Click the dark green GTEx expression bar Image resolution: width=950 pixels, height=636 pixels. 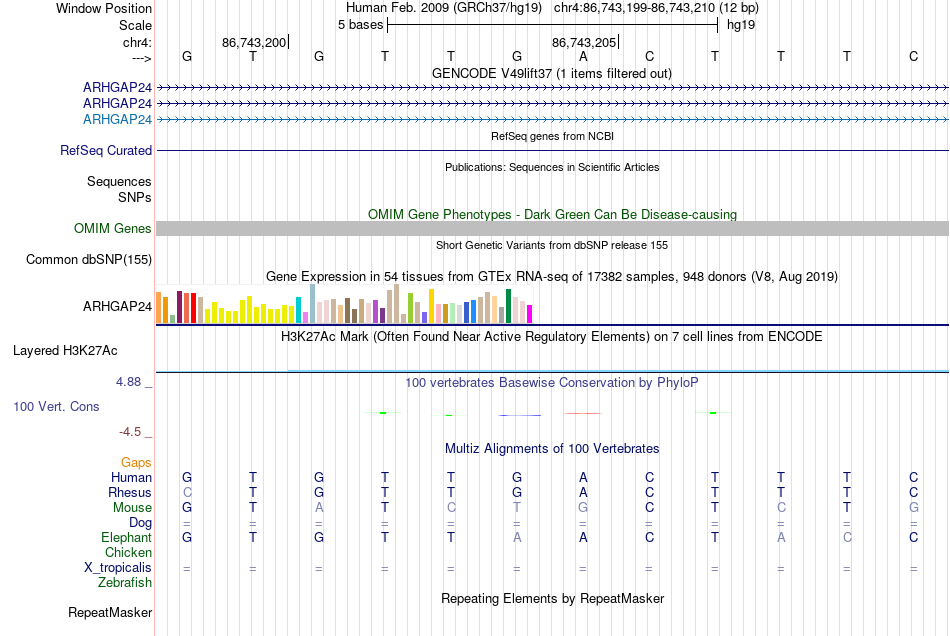(x=509, y=306)
